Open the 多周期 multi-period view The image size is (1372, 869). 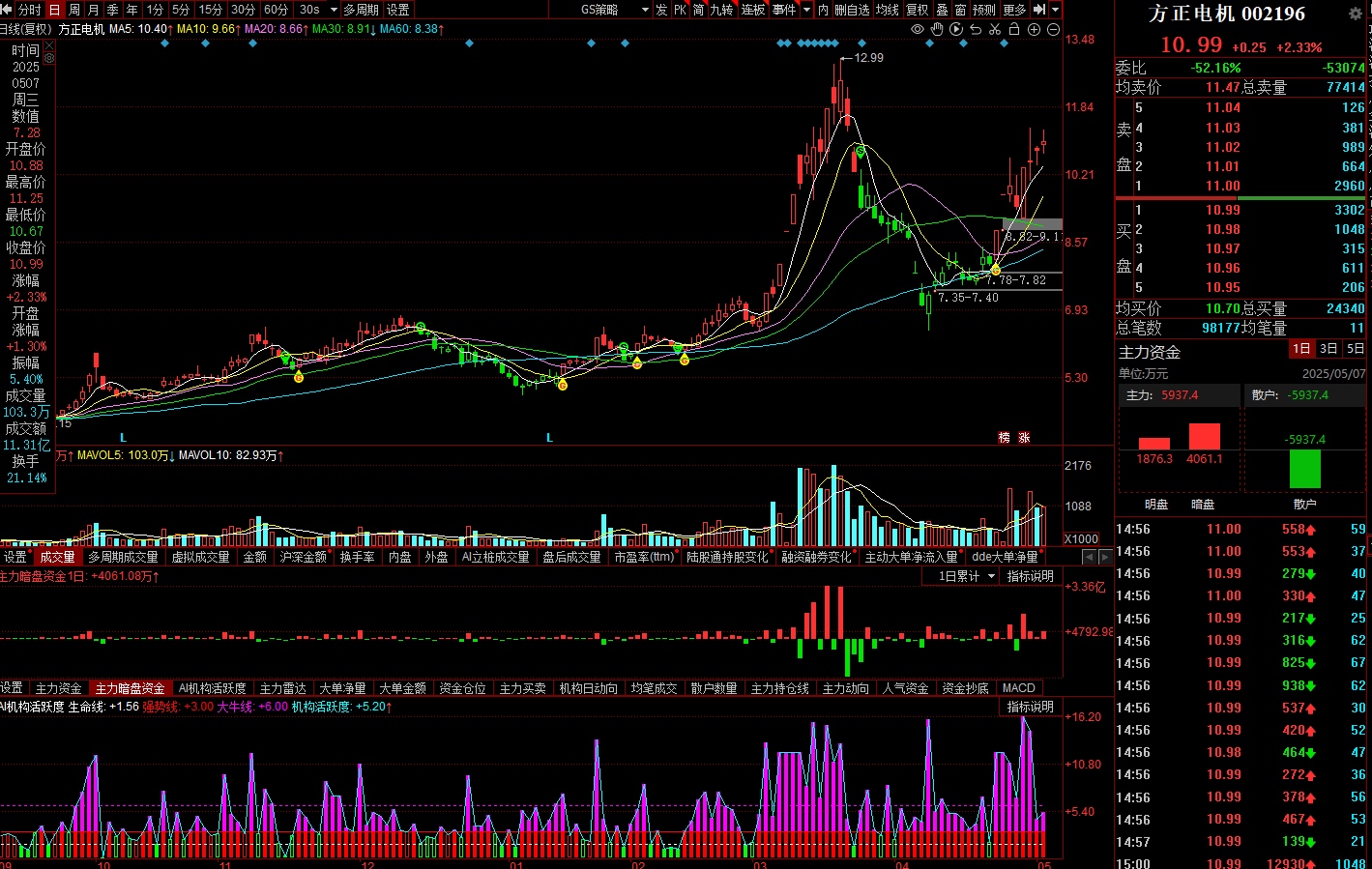click(x=361, y=10)
